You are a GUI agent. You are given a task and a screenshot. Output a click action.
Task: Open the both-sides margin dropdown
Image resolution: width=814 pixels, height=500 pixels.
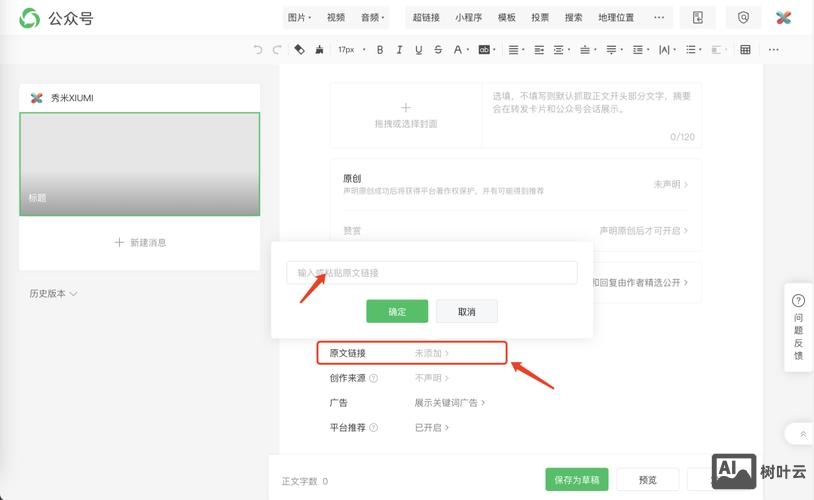click(x=561, y=50)
